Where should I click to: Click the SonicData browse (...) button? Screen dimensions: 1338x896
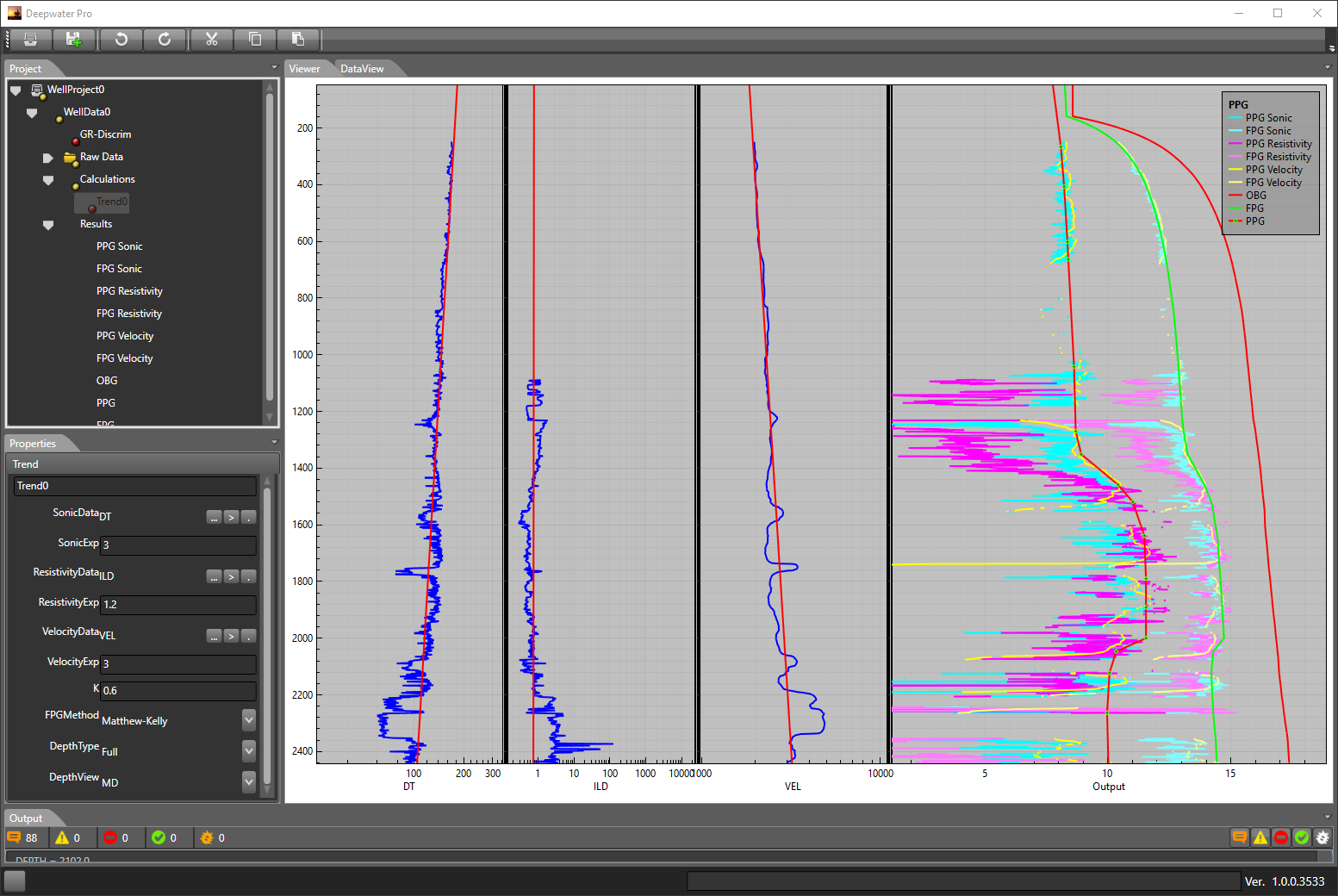point(215,517)
